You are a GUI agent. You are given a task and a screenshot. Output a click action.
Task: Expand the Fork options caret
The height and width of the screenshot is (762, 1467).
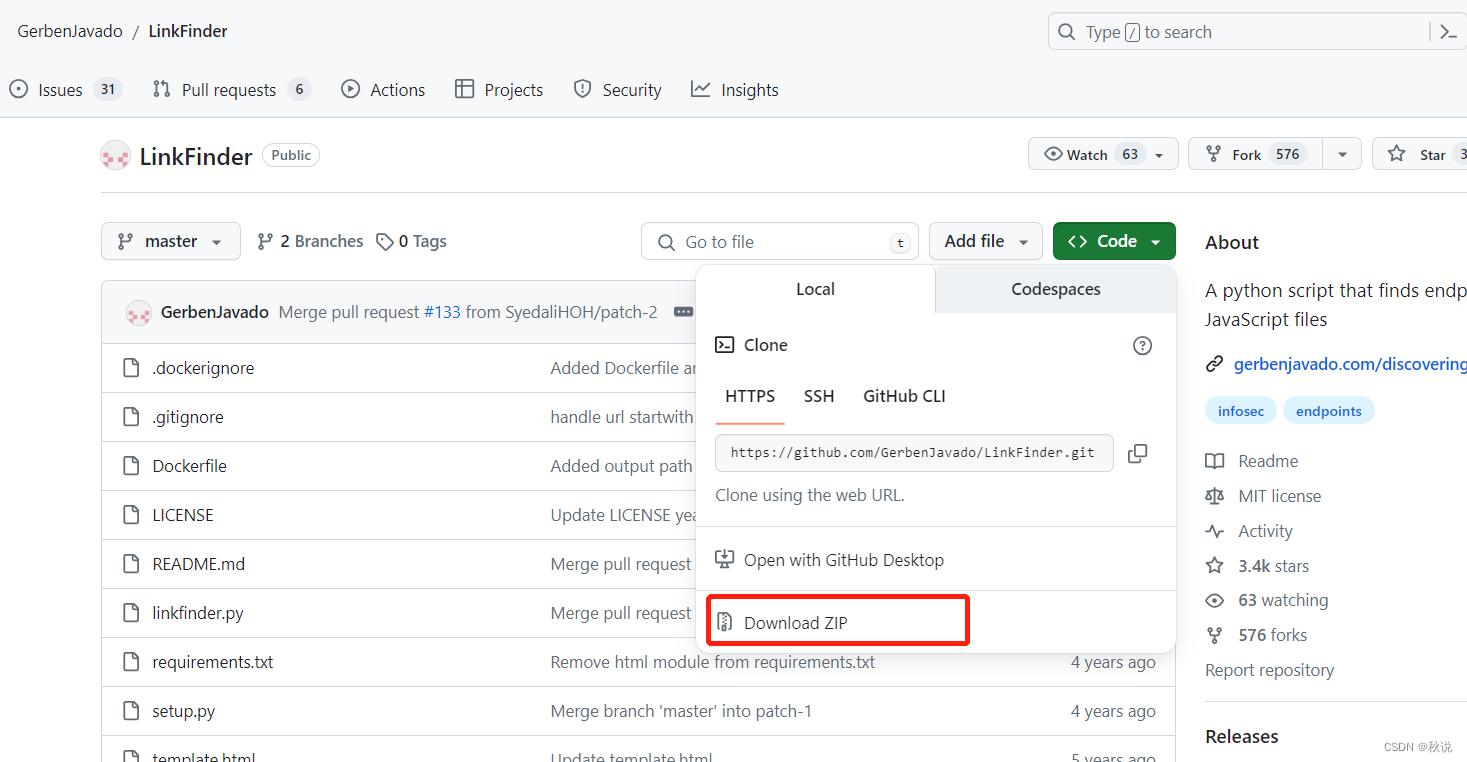[1342, 154]
